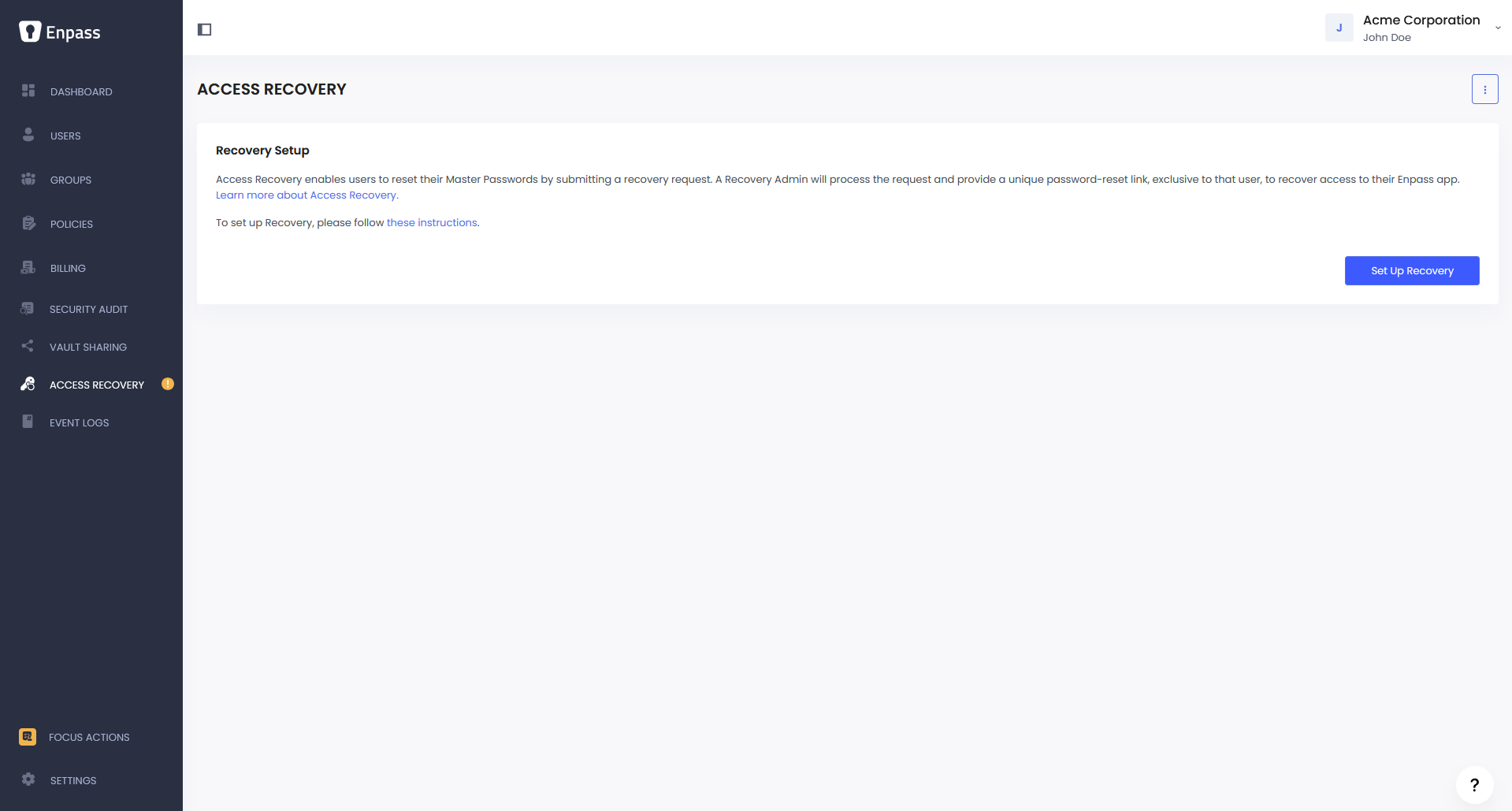Open Security Audit page
This screenshot has width=1512, height=811.
88,309
